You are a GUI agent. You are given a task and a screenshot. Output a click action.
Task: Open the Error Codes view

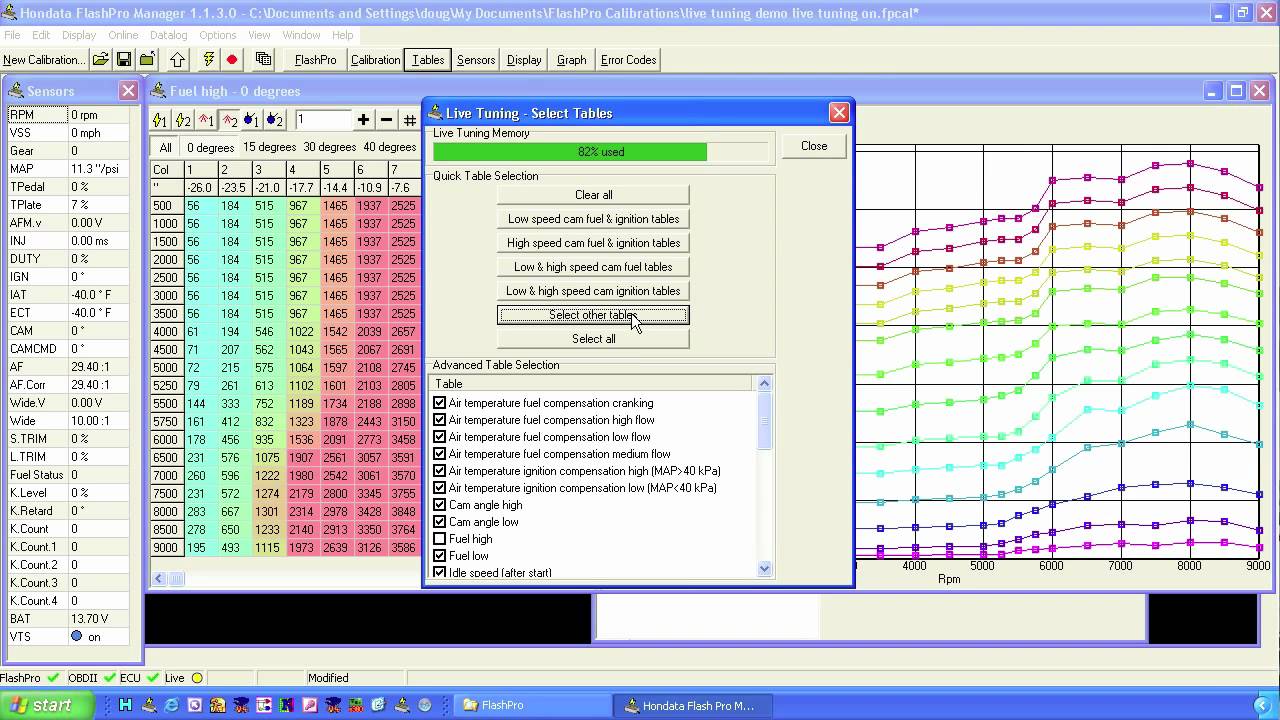tap(629, 60)
